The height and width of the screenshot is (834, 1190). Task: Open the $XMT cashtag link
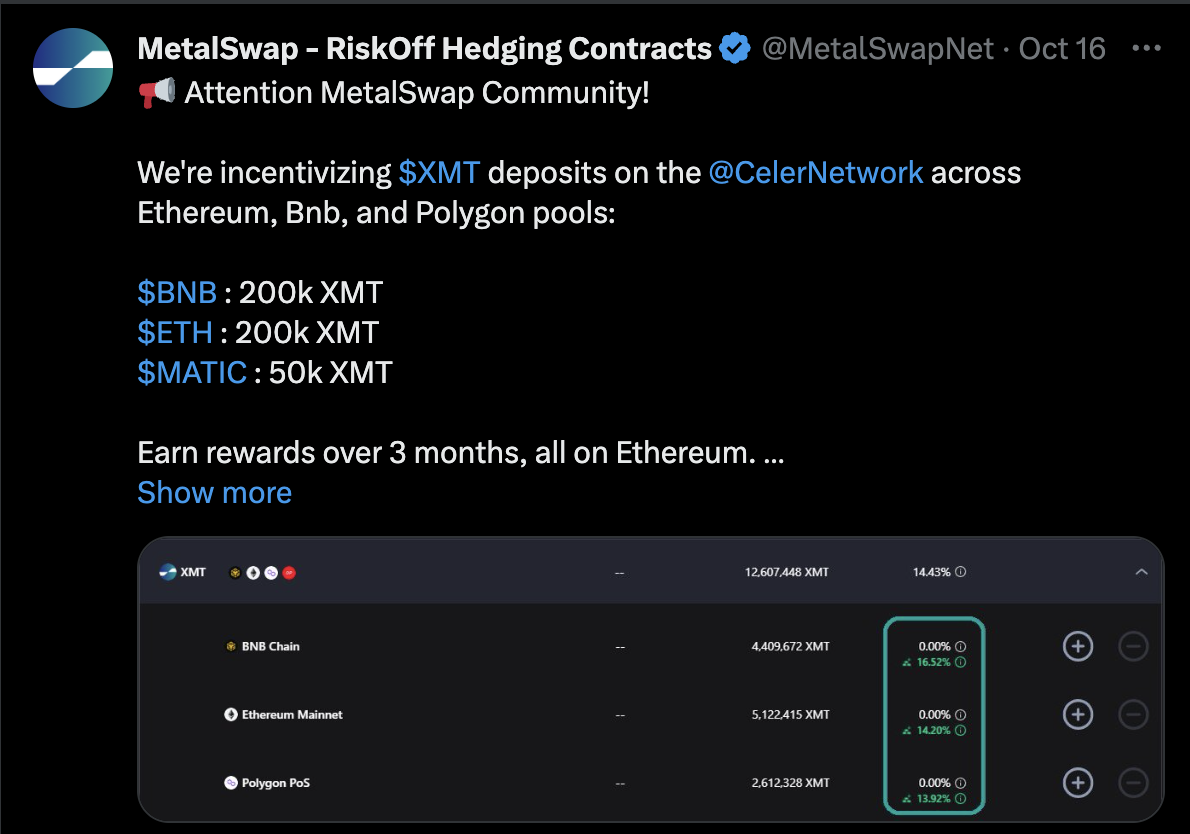pyautogui.click(x=439, y=172)
